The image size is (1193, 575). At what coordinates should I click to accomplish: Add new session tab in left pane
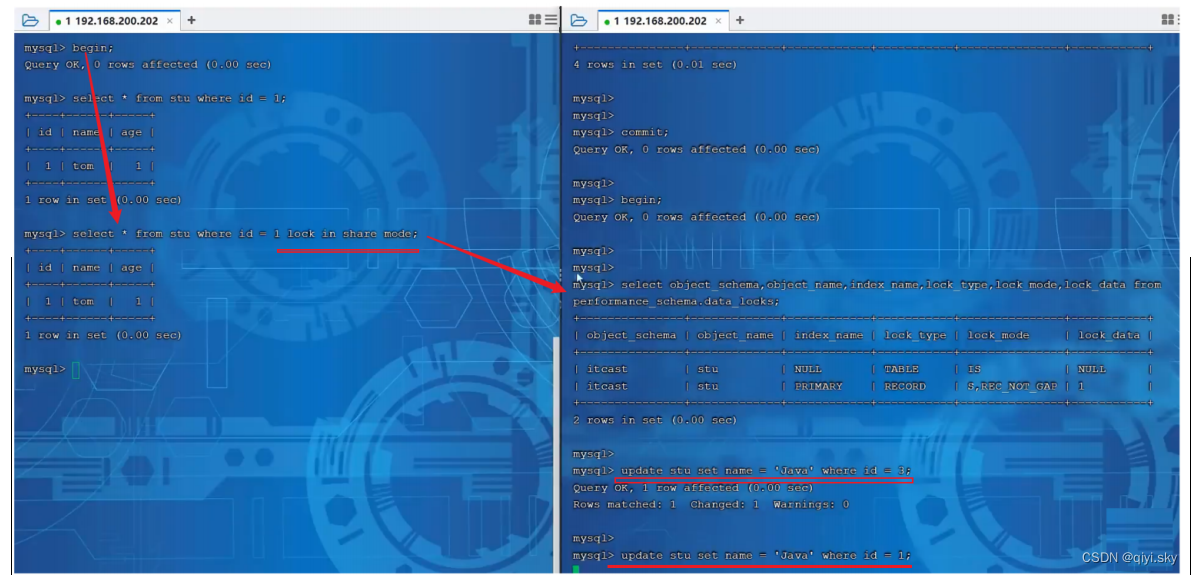(191, 21)
